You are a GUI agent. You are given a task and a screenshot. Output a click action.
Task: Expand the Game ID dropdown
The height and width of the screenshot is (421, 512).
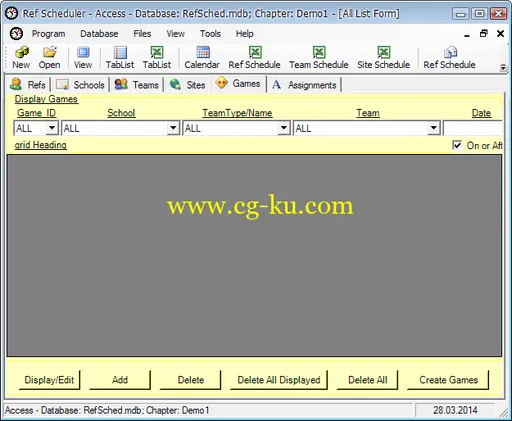(52, 128)
